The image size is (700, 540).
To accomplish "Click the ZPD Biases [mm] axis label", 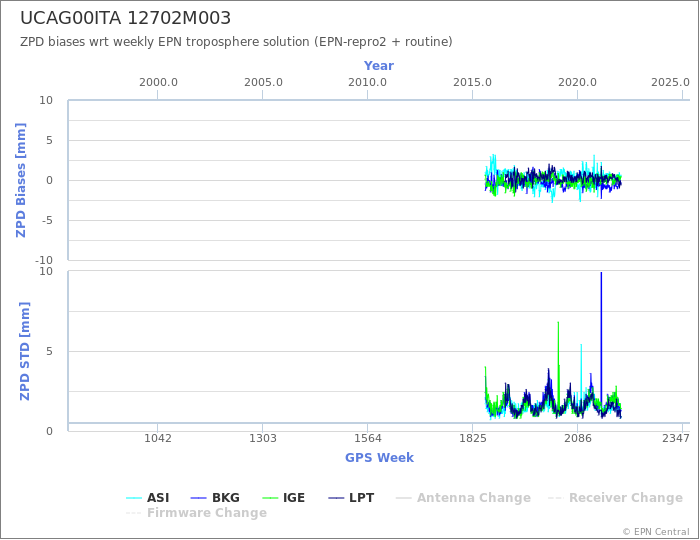I will (x=21, y=180).
